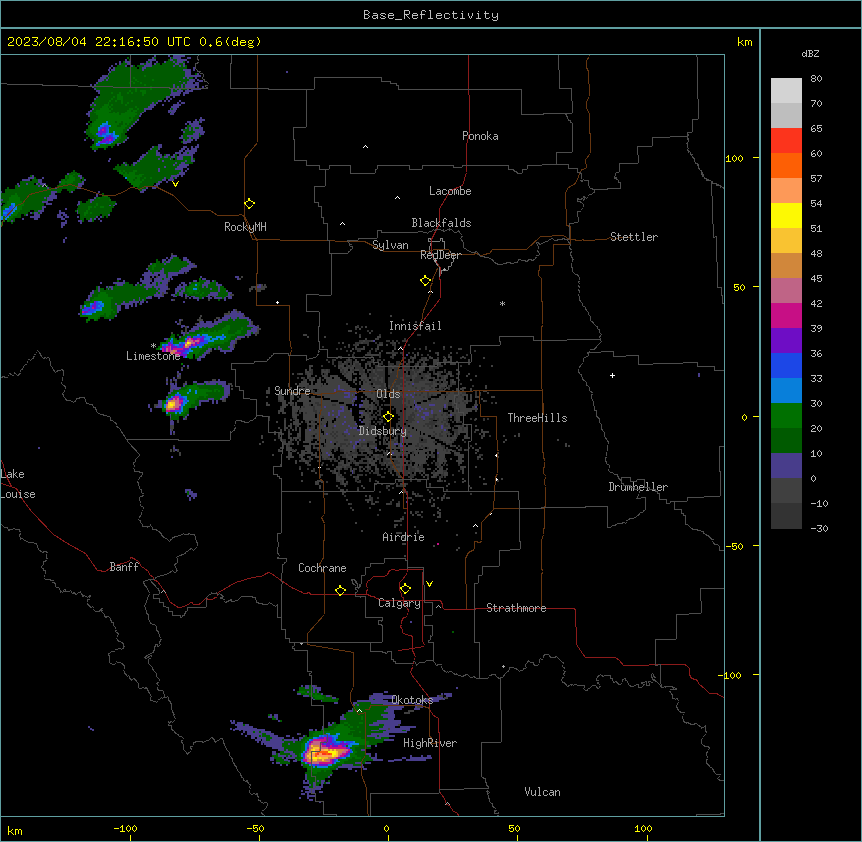Click the Vulcan label
The height and width of the screenshot is (842, 862).
(x=543, y=792)
